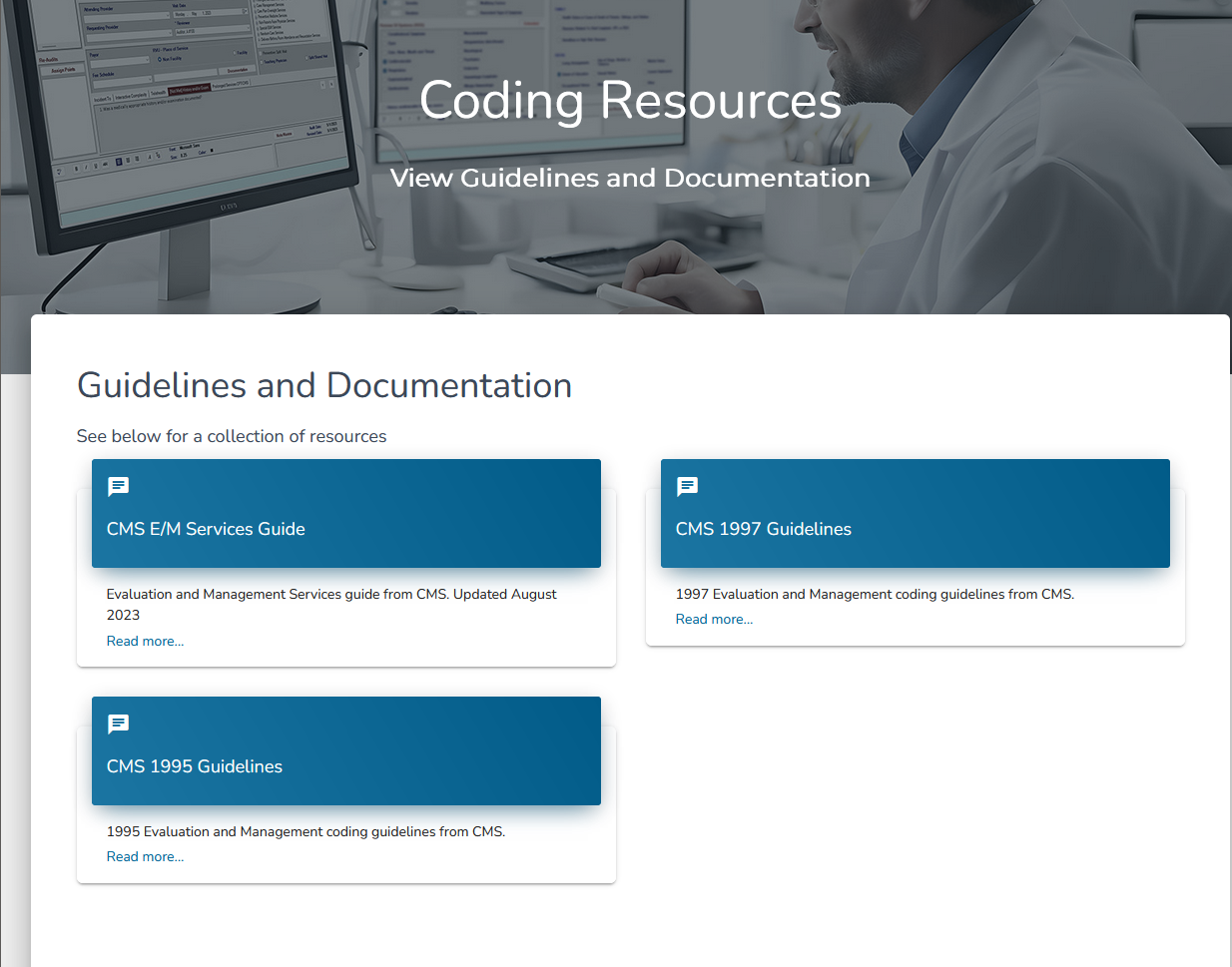Click the chat icon on CMS 1997 Guidelines card

(687, 486)
